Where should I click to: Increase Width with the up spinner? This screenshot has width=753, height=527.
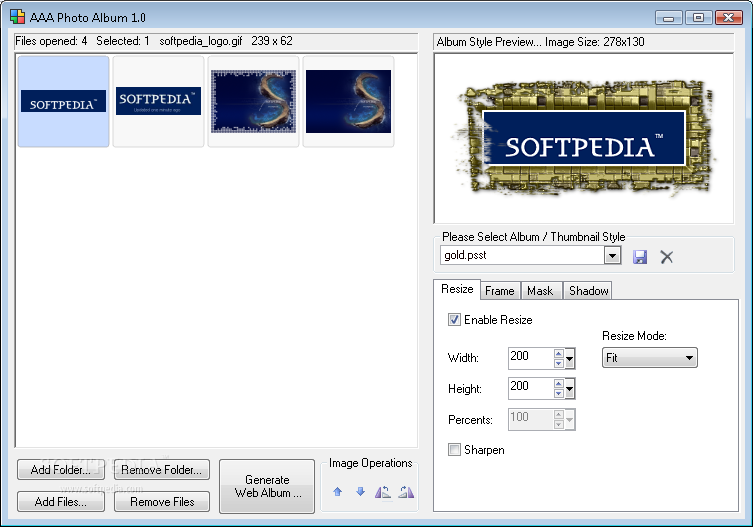point(559,354)
